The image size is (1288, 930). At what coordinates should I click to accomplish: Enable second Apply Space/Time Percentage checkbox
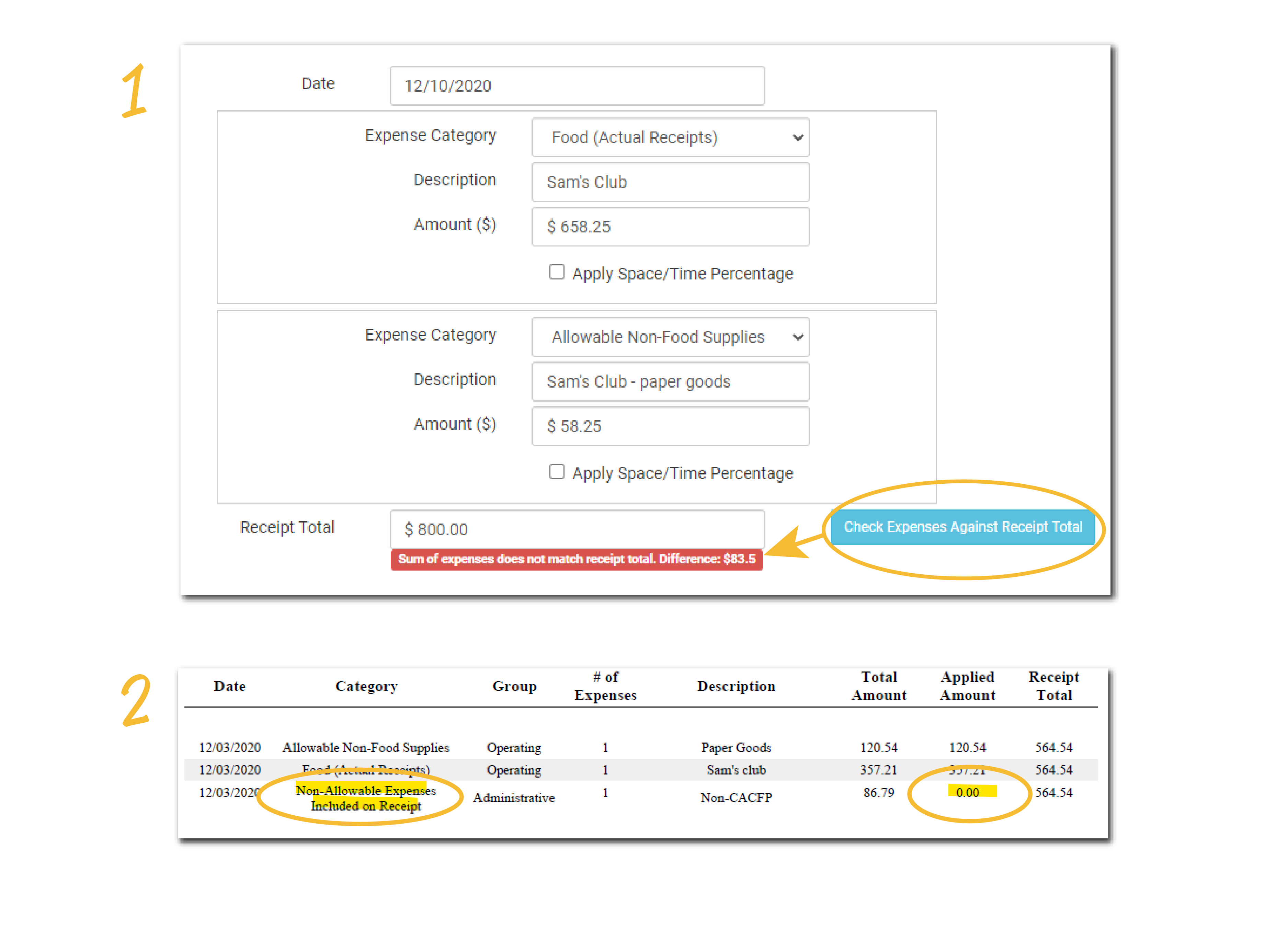click(x=557, y=472)
